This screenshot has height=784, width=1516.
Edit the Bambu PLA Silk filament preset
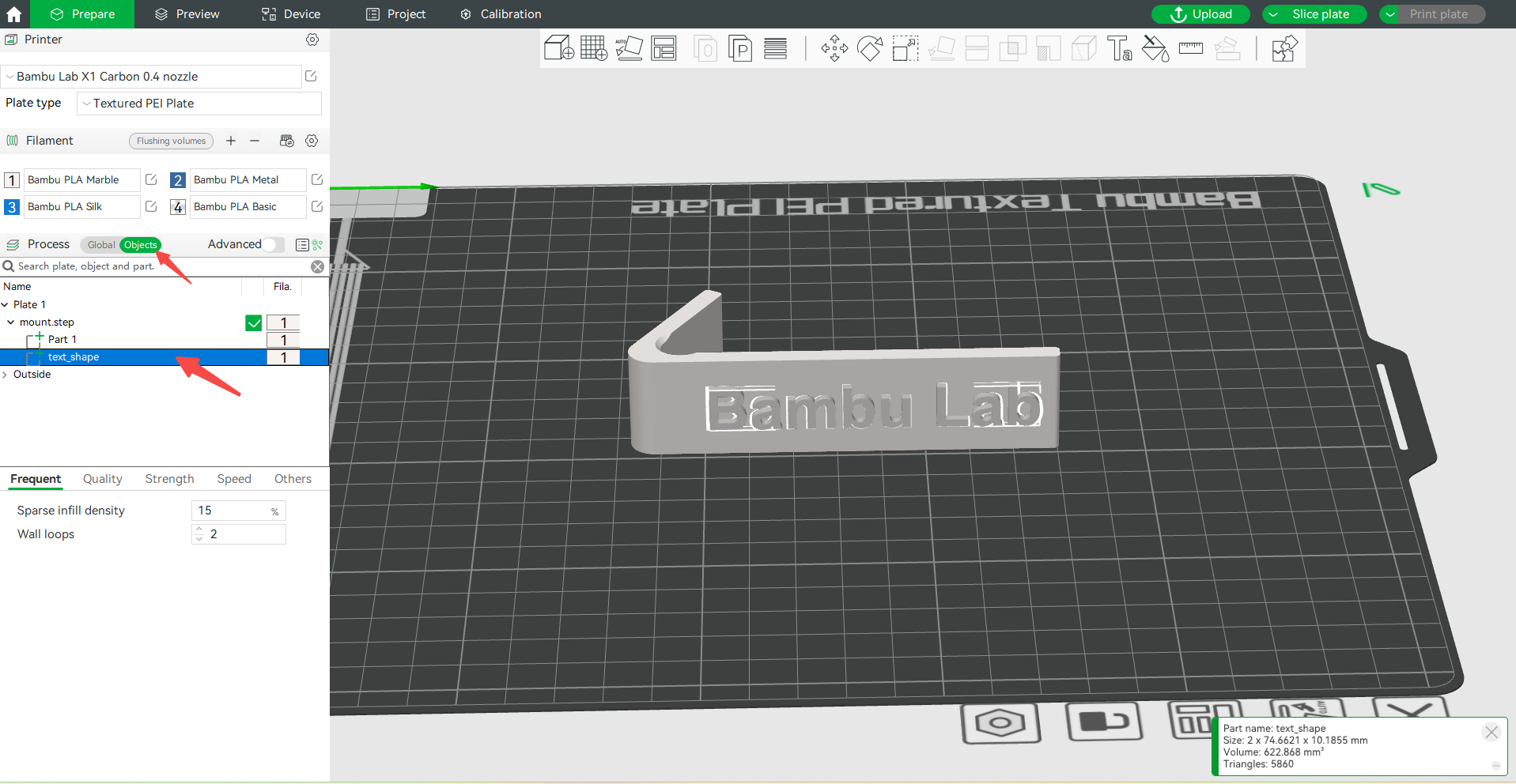coord(151,206)
